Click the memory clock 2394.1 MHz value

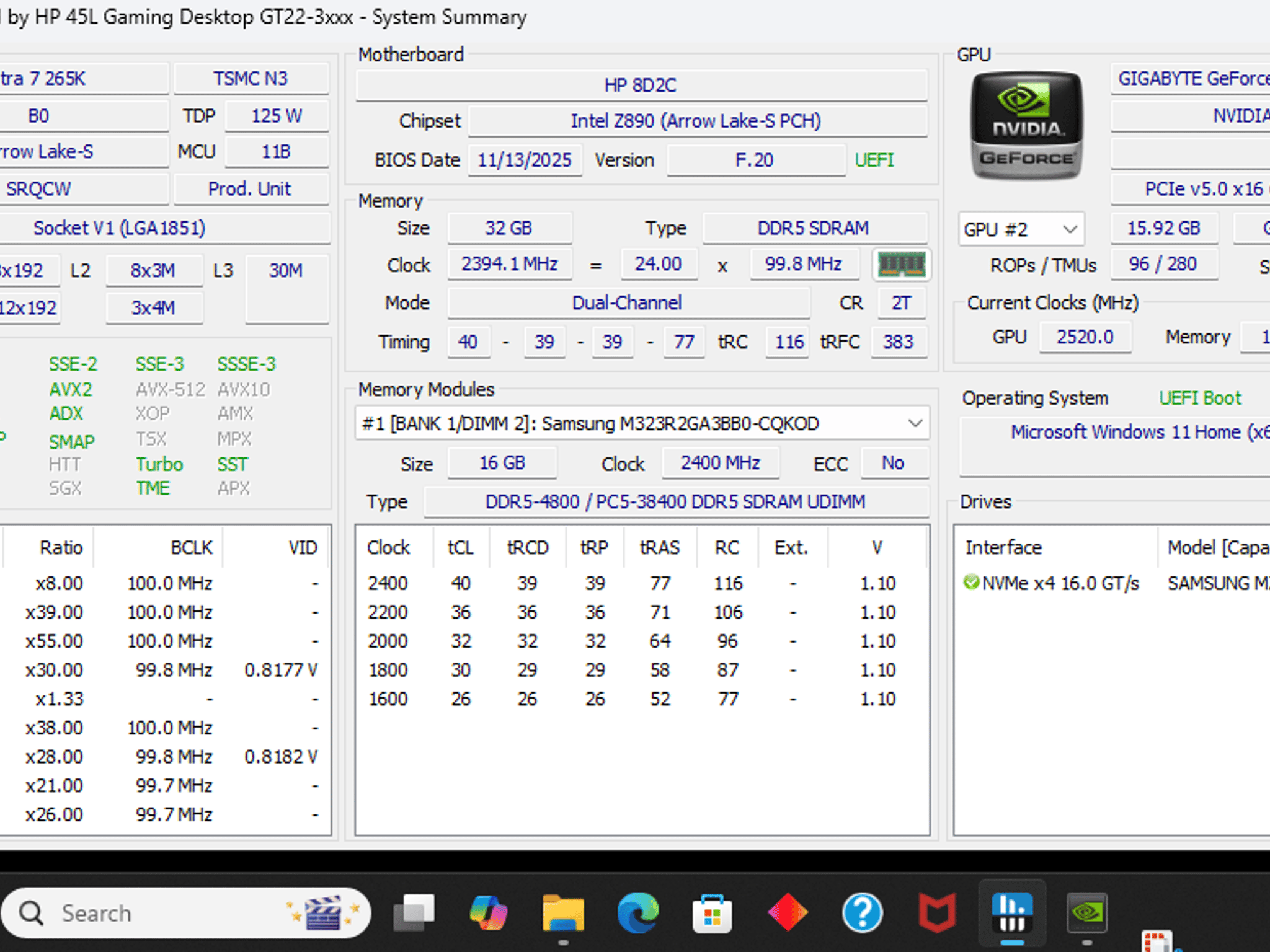pyautogui.click(x=509, y=264)
